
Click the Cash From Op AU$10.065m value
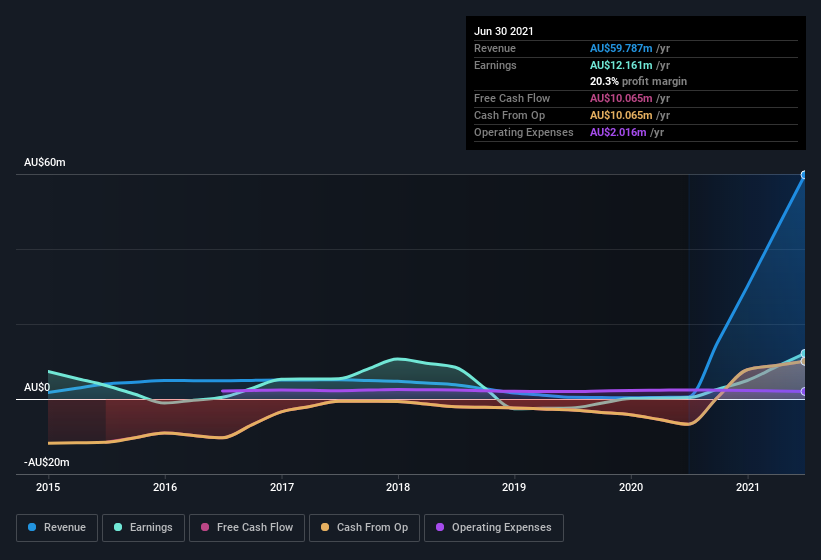click(621, 115)
